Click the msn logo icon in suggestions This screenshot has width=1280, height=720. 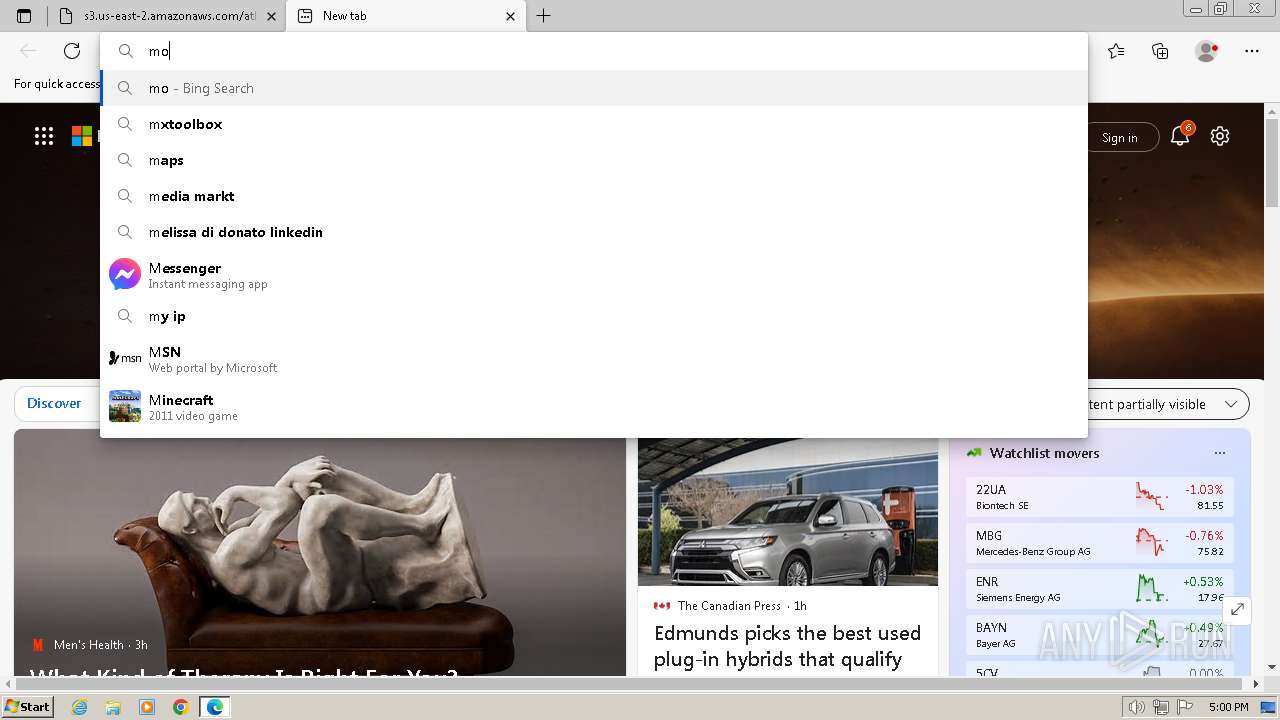pyautogui.click(x=125, y=358)
